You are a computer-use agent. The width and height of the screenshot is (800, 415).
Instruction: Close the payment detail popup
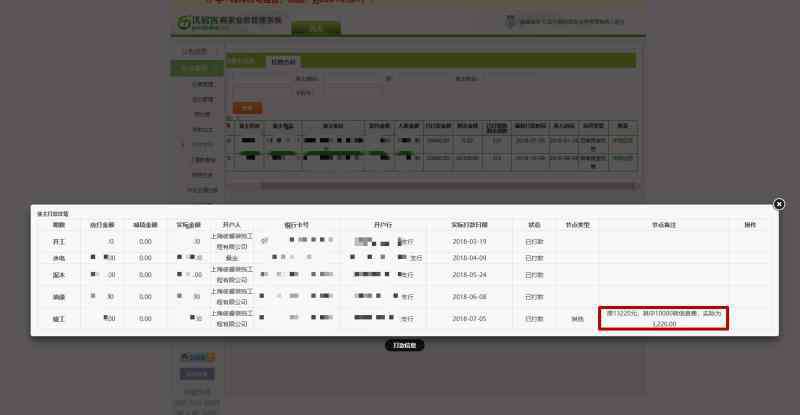tap(779, 204)
